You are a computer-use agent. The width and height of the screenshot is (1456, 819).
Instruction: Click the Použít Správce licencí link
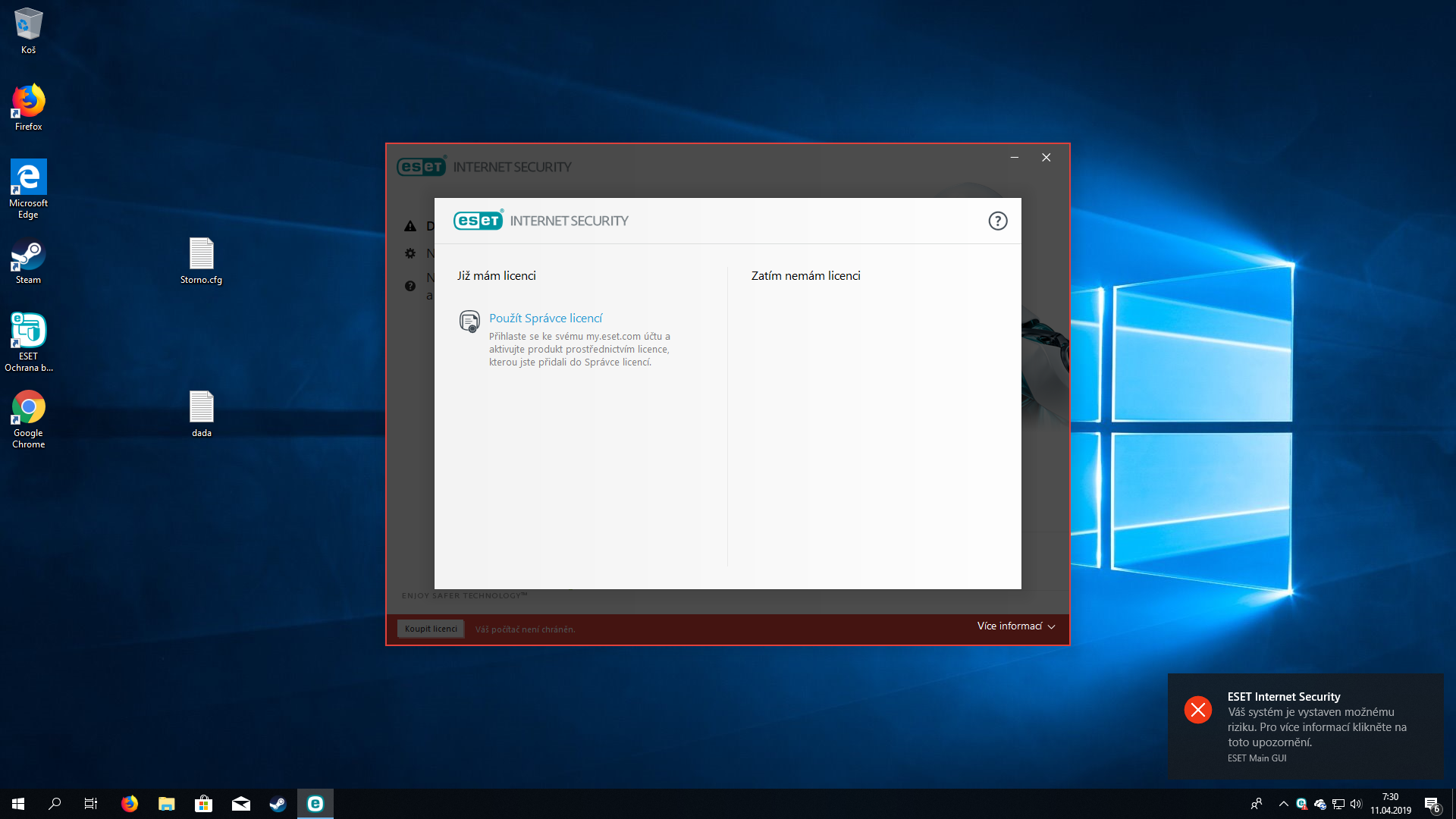click(x=545, y=318)
